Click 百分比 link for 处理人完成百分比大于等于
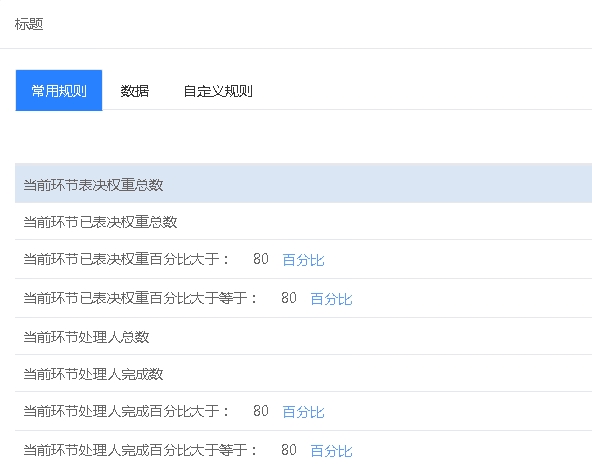This screenshot has height=475, width=592. 331,451
